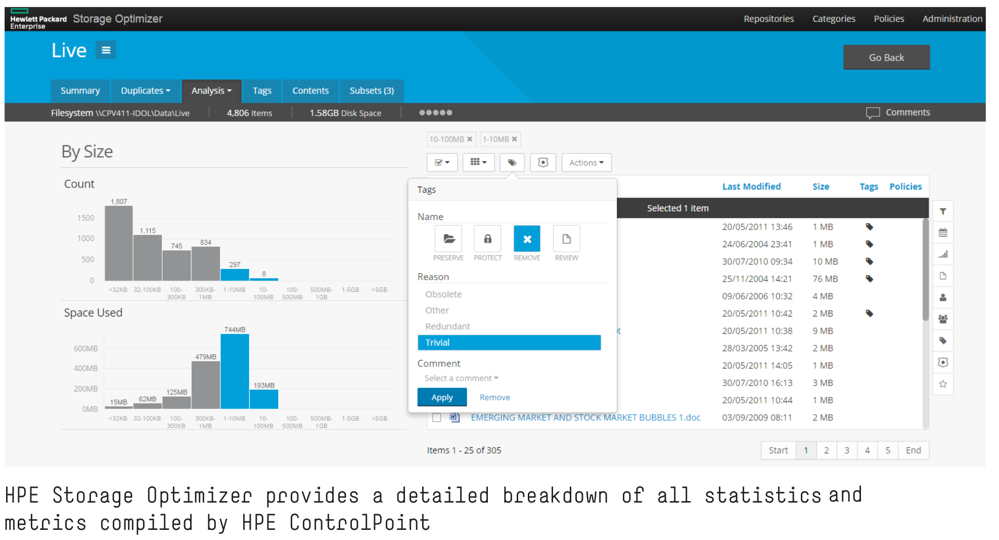Click the Comments speech bubble icon
The image size is (999, 540).
(873, 113)
